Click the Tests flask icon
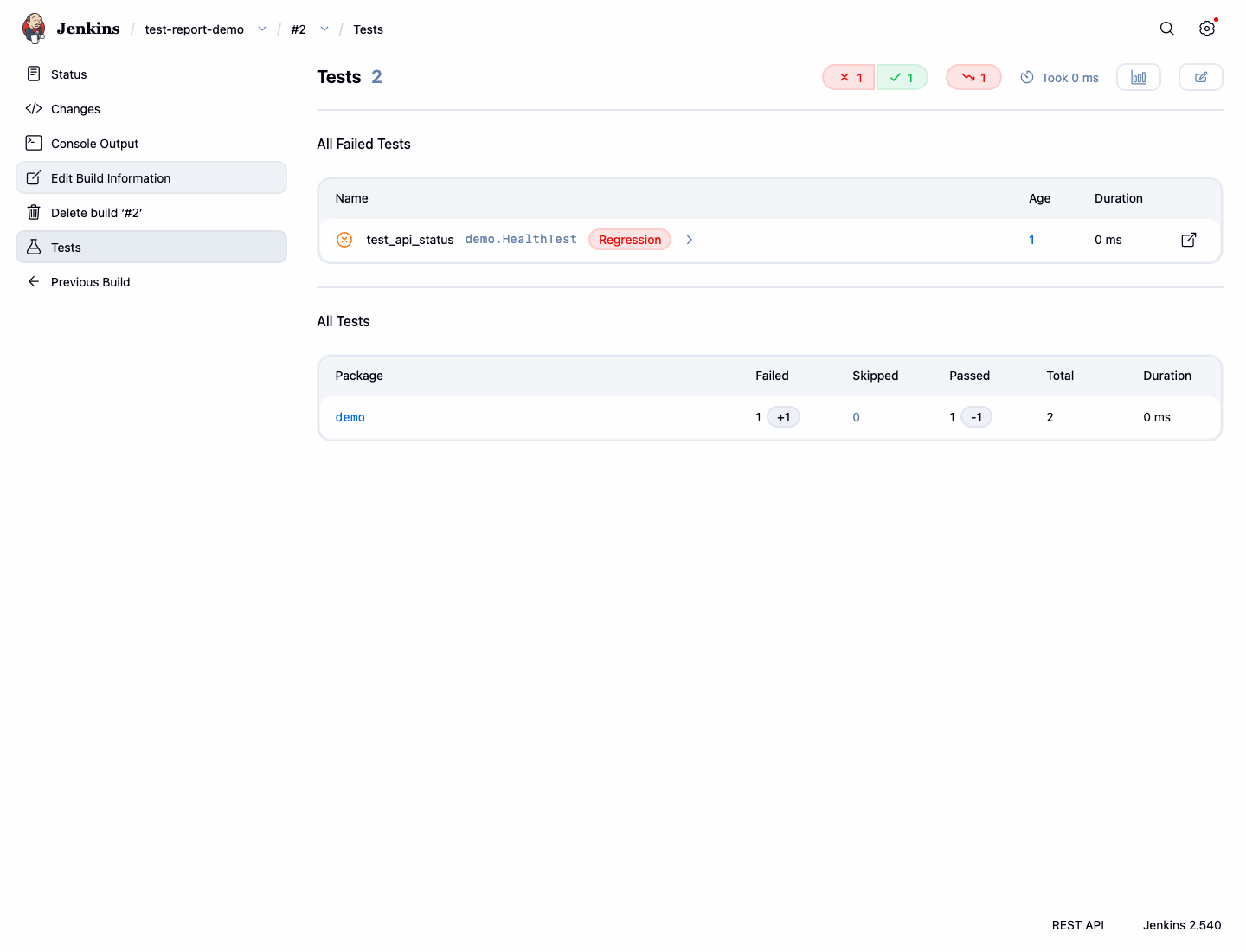The width and height of the screenshot is (1246, 952). (x=34, y=247)
